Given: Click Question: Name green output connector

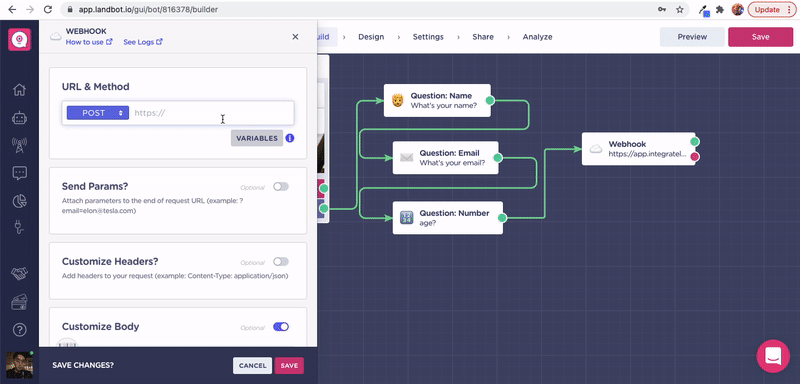Looking at the screenshot, I should tap(490, 100).
